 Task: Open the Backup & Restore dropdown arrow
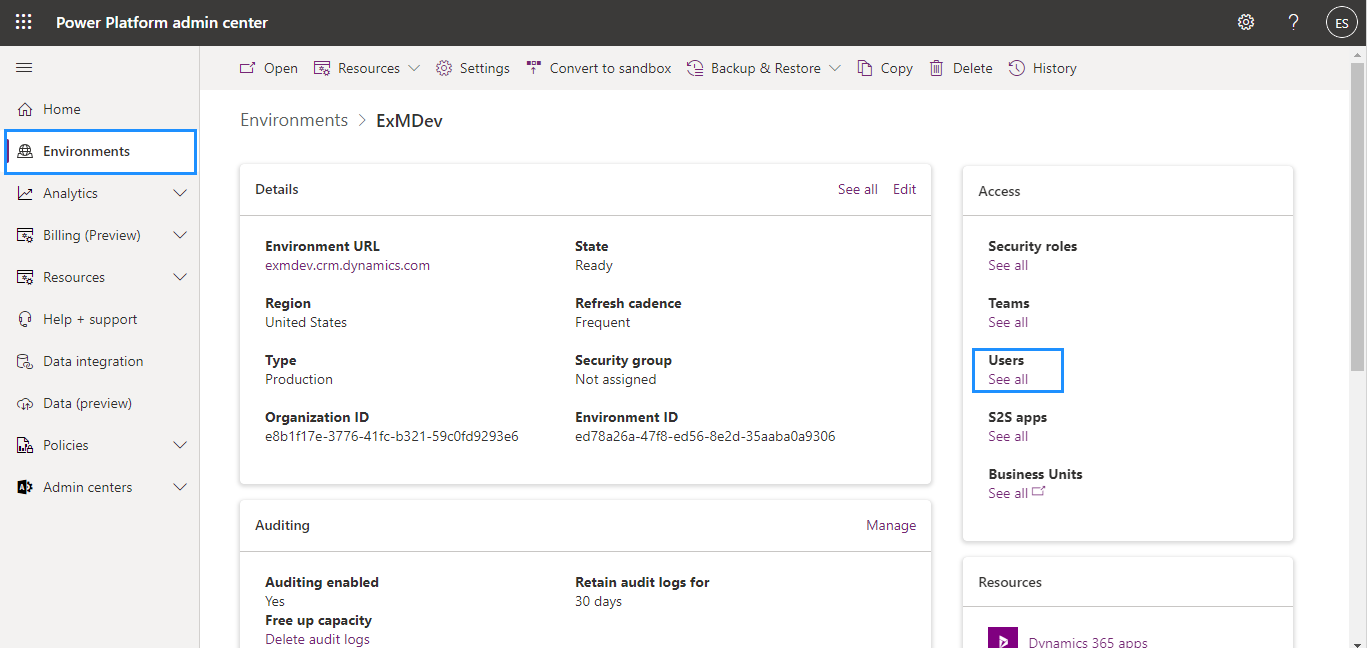pyautogui.click(x=835, y=68)
